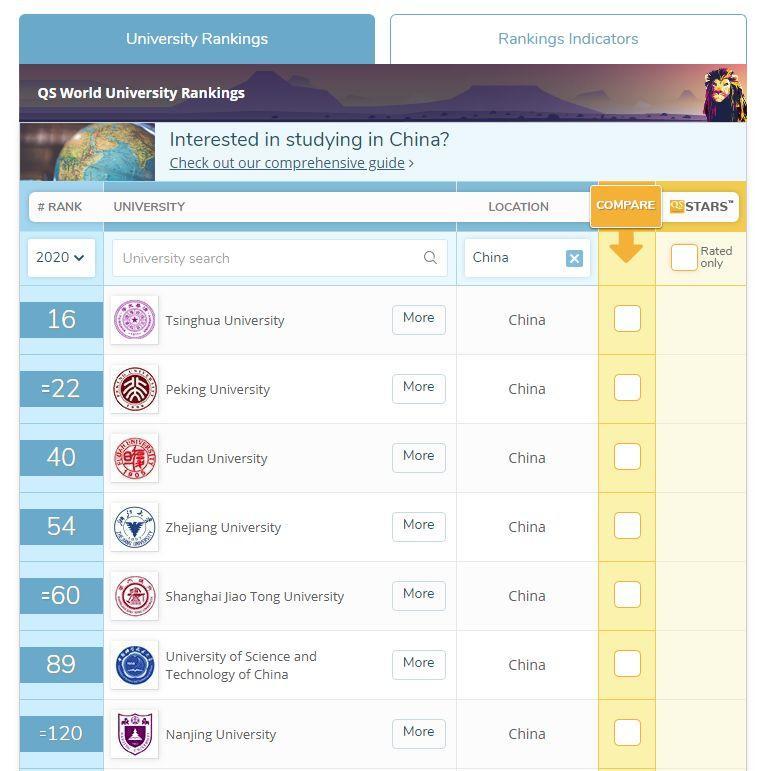The image size is (770, 771).
Task: Select the University Rankings tab
Action: coord(197,39)
